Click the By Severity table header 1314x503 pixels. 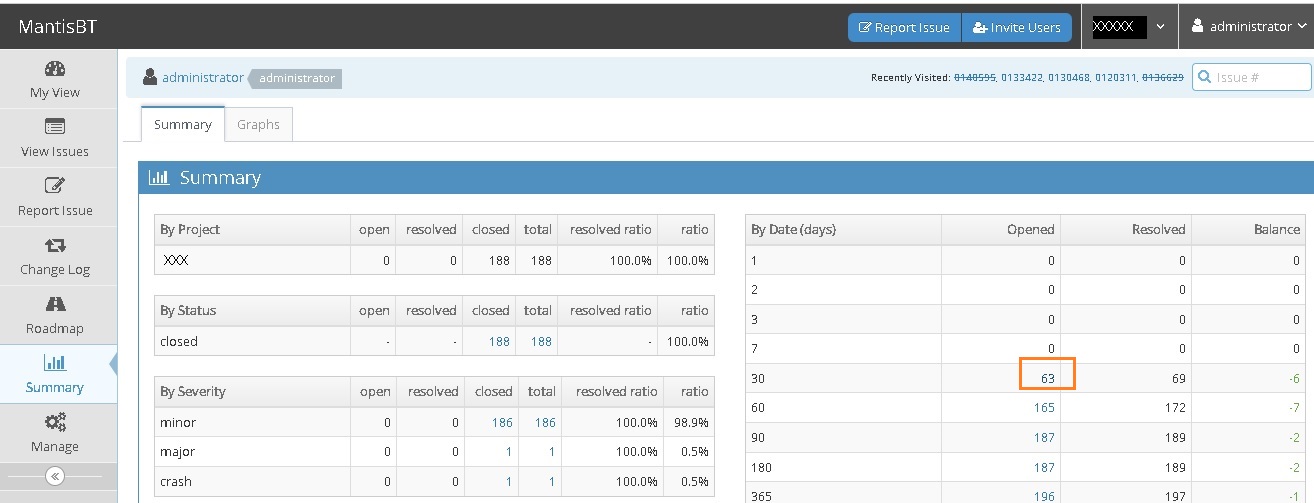(x=193, y=391)
